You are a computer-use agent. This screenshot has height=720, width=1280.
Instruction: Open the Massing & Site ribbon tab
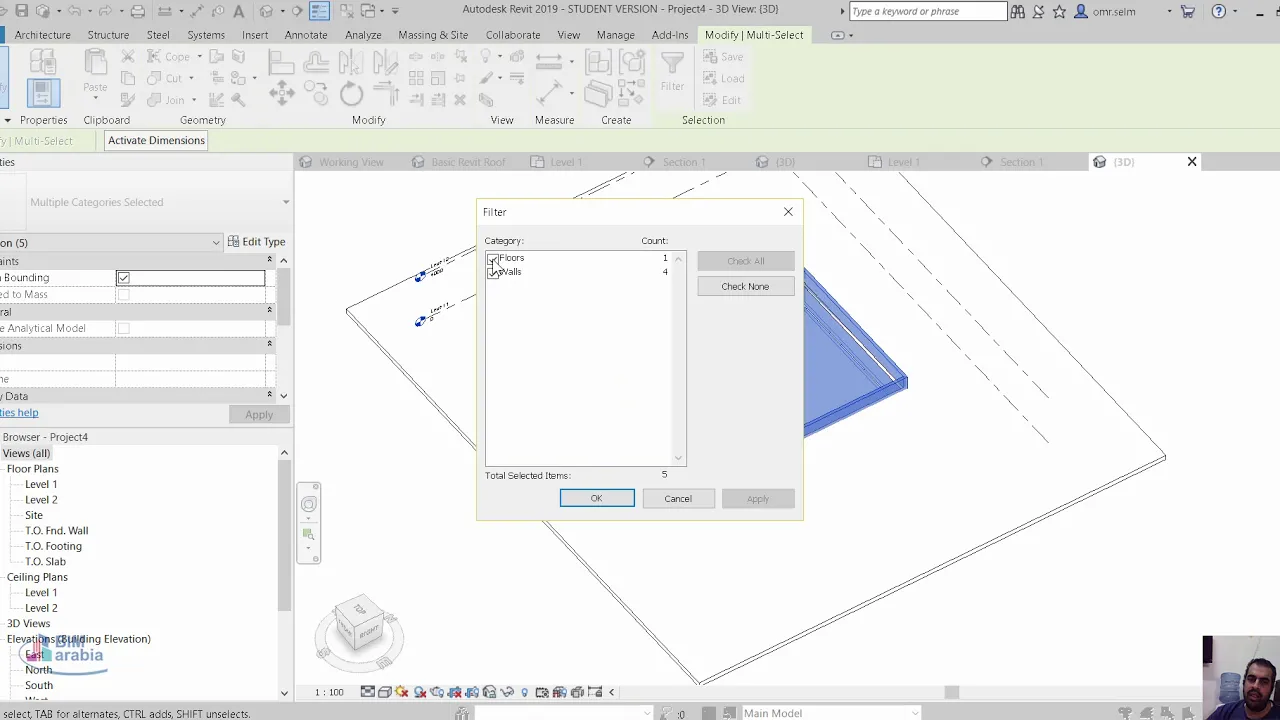tap(433, 35)
